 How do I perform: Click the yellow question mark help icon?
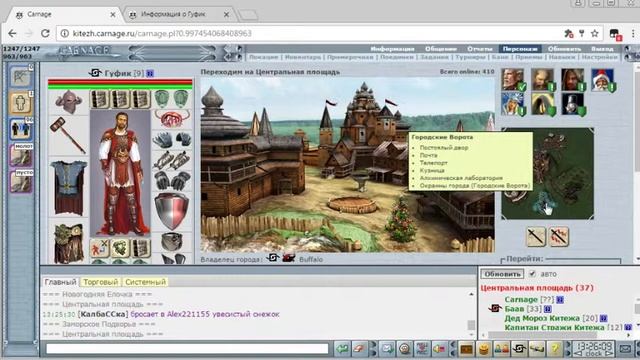(555, 349)
